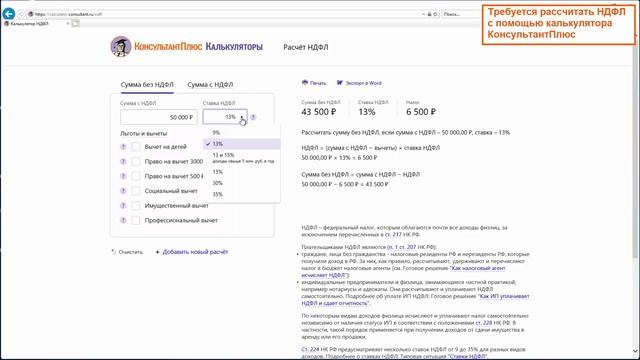Export the result with Экспорт в Word
Image resolution: width=640 pixels, height=360 pixels.
pos(359,83)
